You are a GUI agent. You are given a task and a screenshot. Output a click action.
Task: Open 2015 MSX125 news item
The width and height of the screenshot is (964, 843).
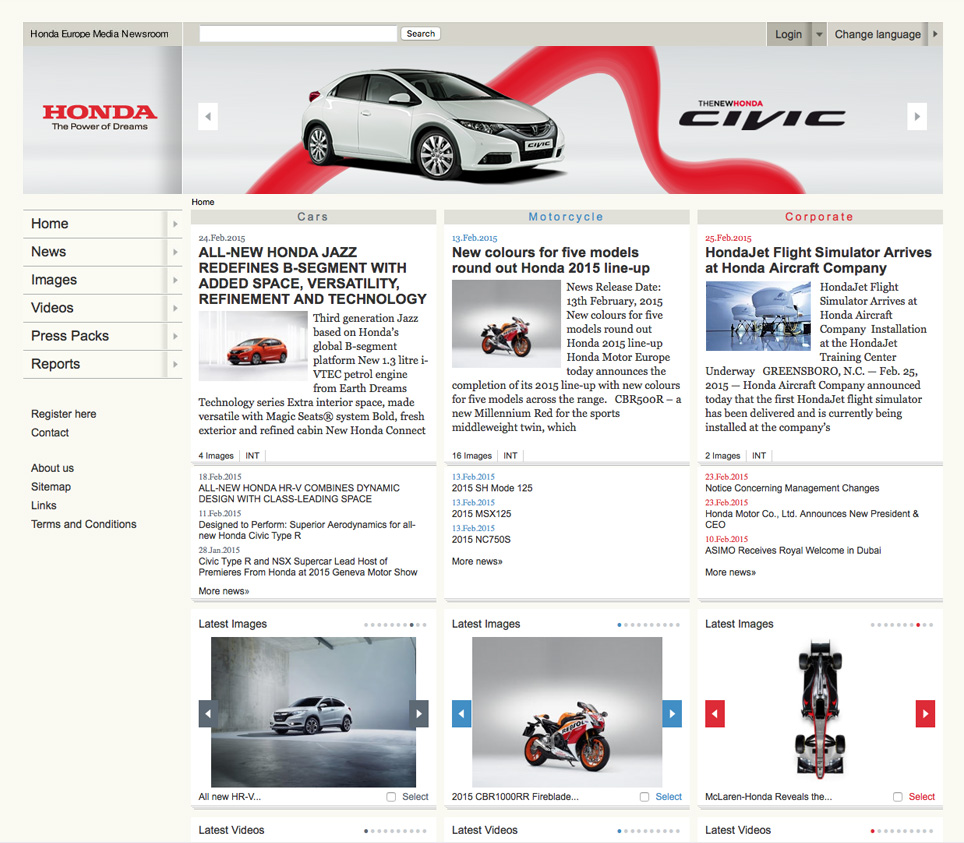click(x=481, y=514)
